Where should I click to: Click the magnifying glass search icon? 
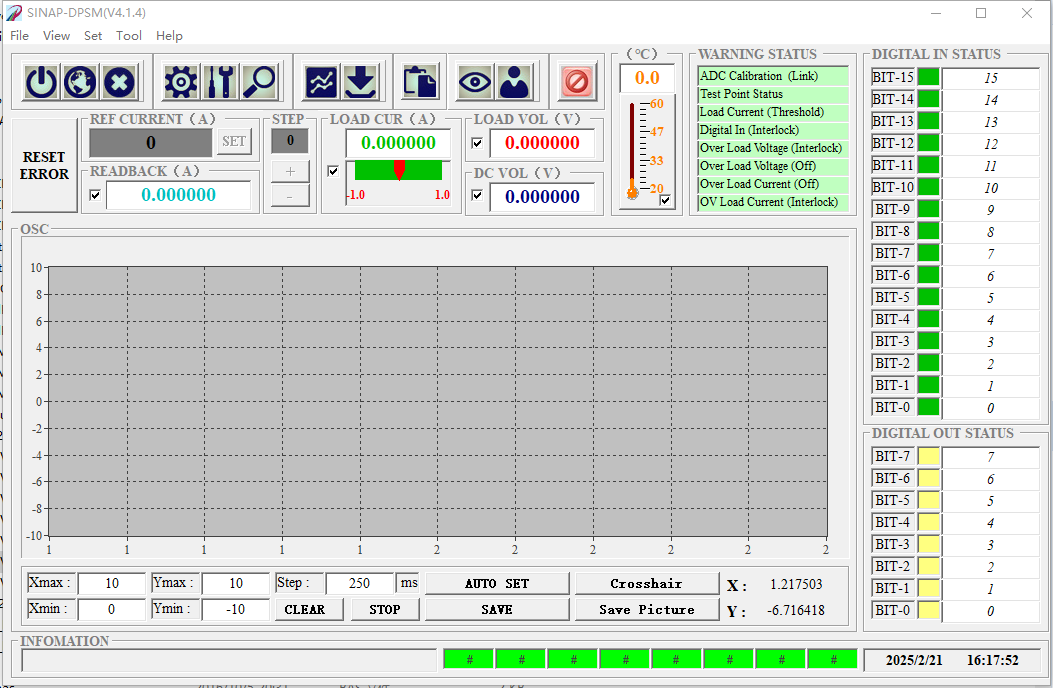[x=259, y=81]
